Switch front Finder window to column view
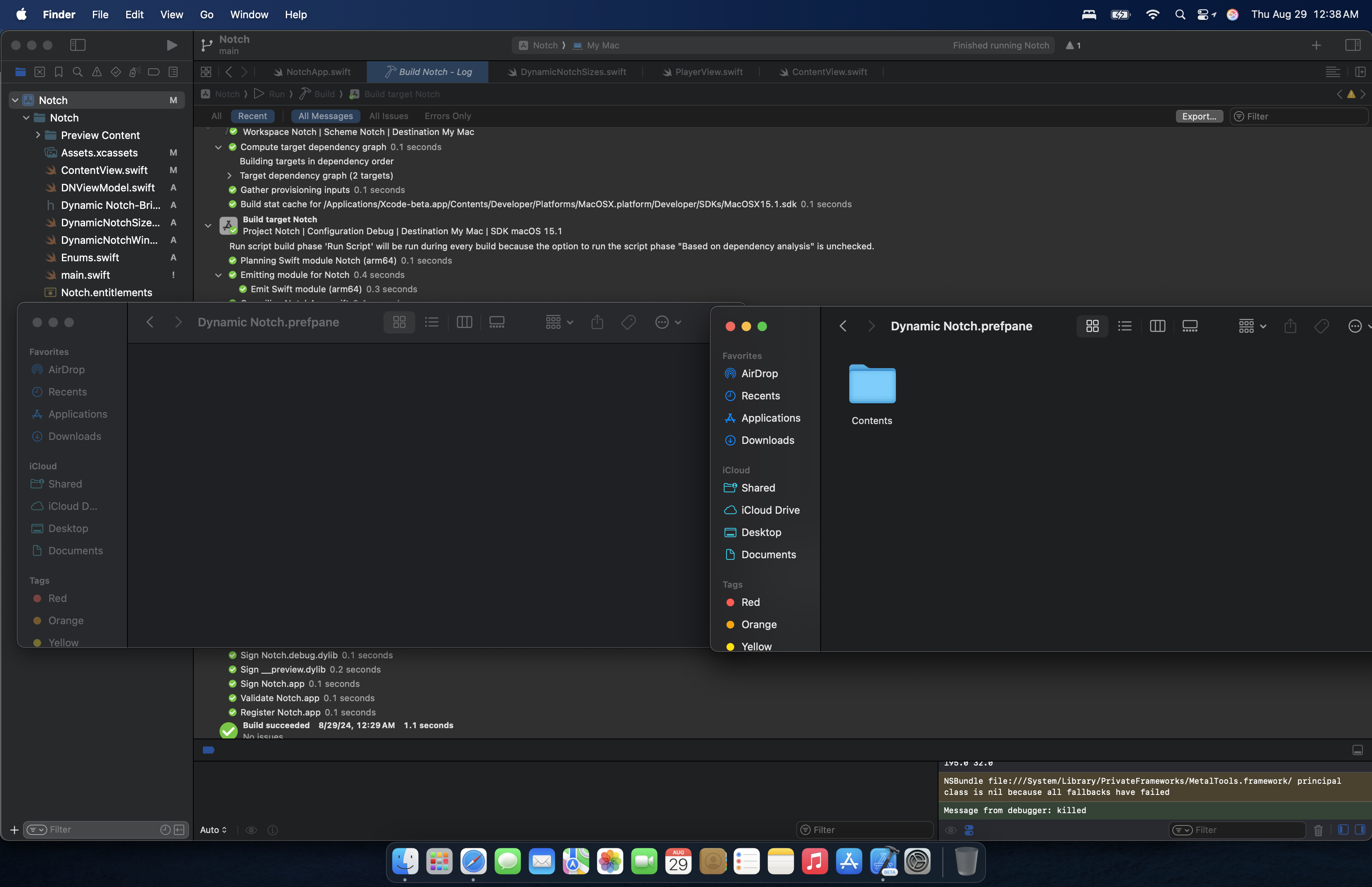Screen dimensions: 1372x887 point(1157,326)
